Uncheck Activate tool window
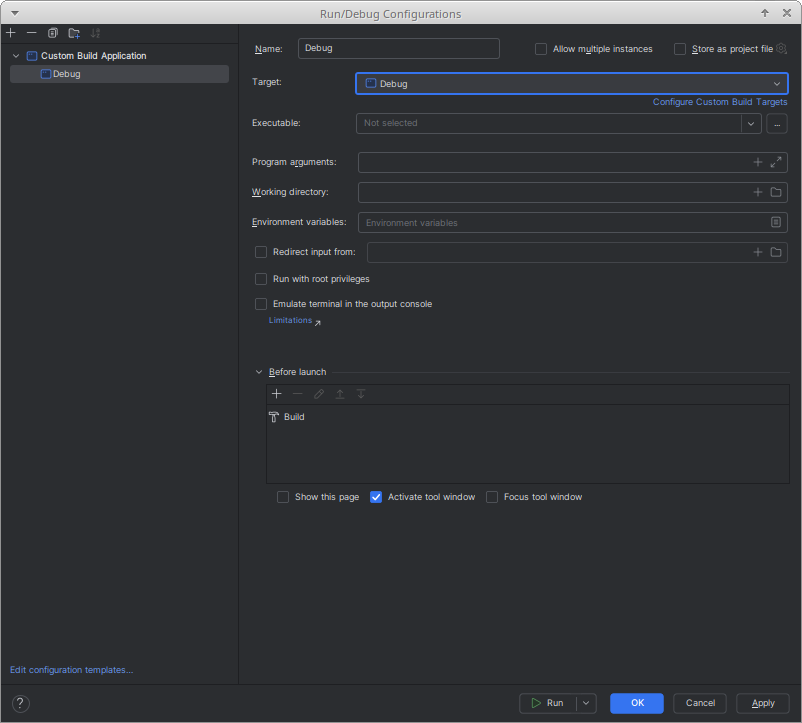This screenshot has width=802, height=723. click(x=376, y=497)
